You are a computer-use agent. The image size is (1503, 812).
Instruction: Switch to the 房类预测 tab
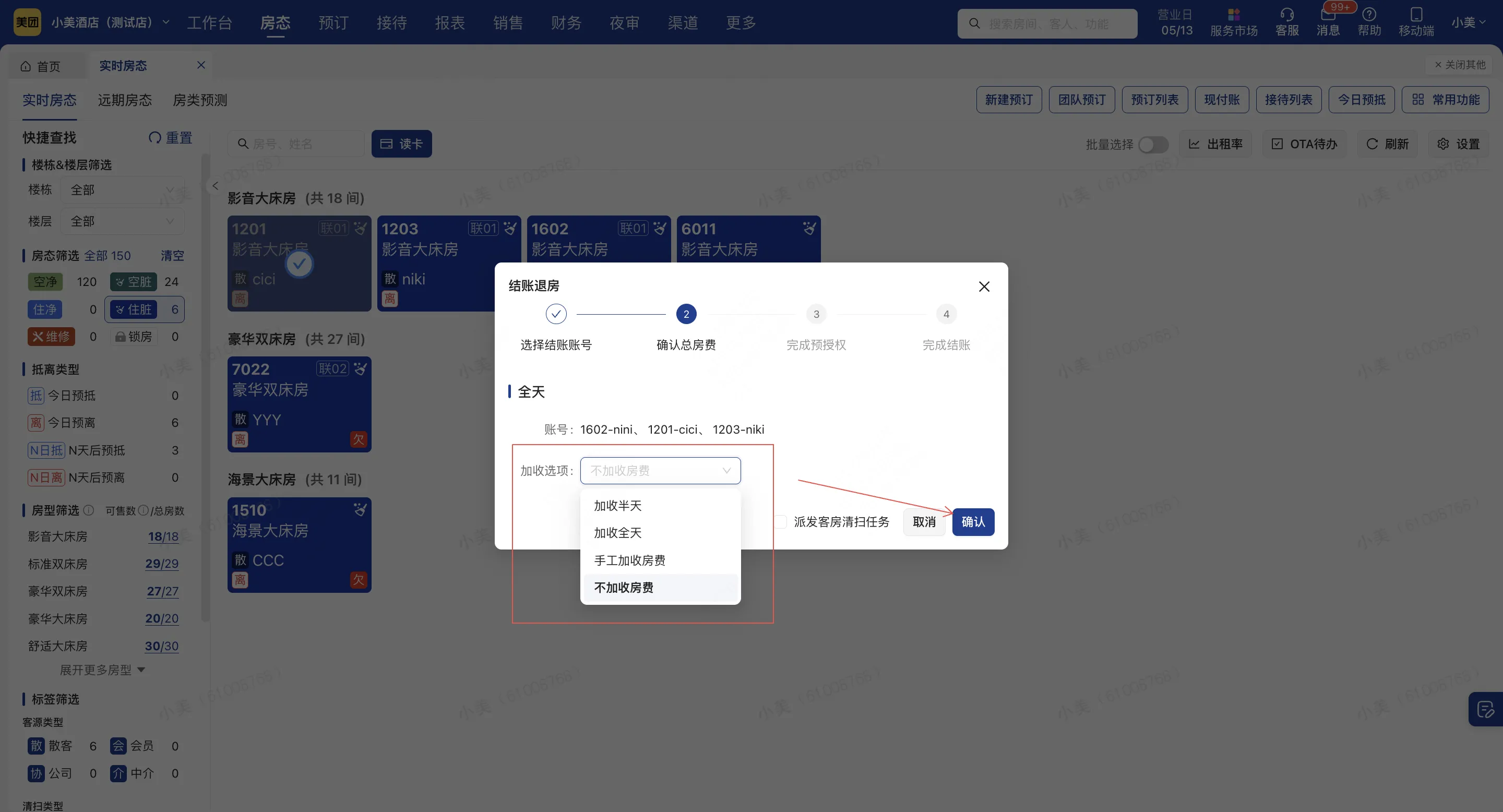click(x=200, y=100)
